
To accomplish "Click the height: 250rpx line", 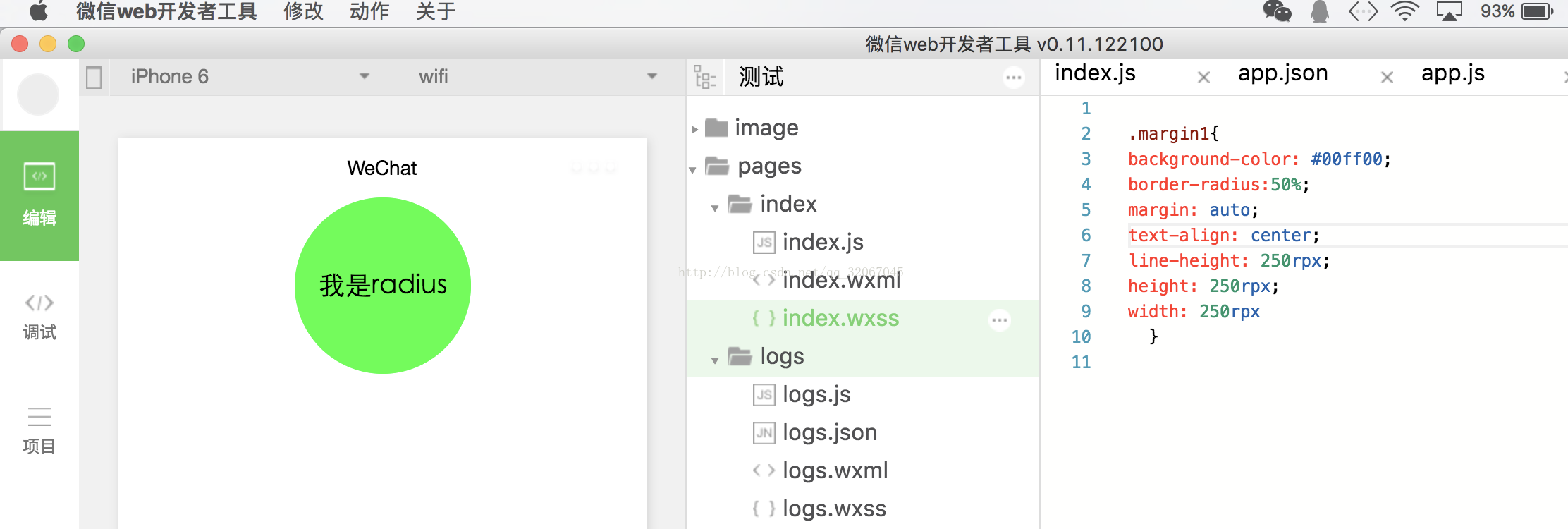I will point(1203,286).
